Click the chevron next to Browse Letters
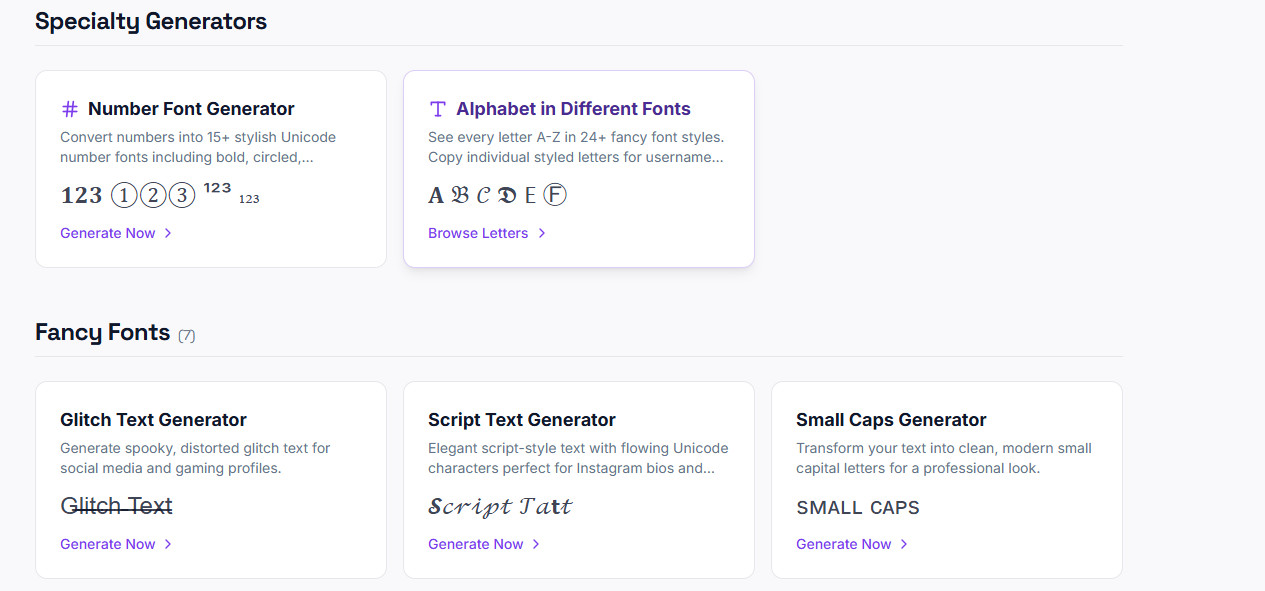The image size is (1265, 591). tap(541, 232)
